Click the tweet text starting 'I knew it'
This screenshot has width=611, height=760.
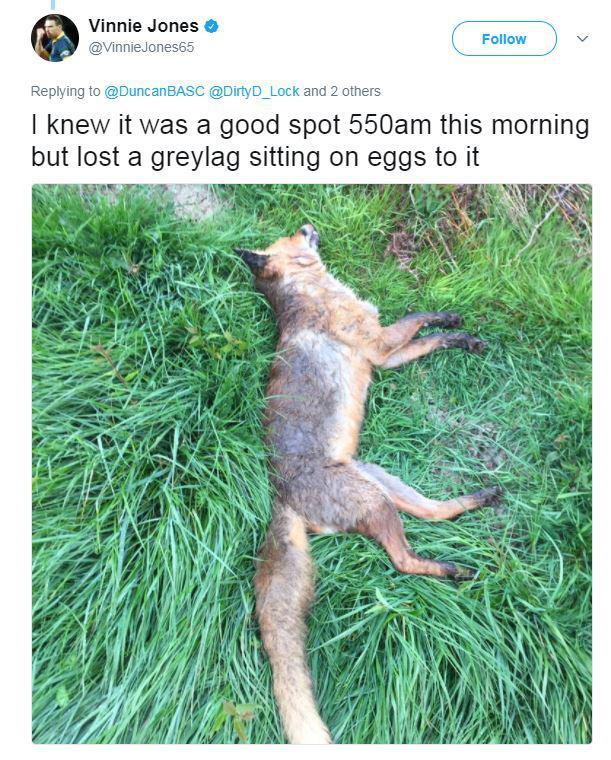click(310, 141)
